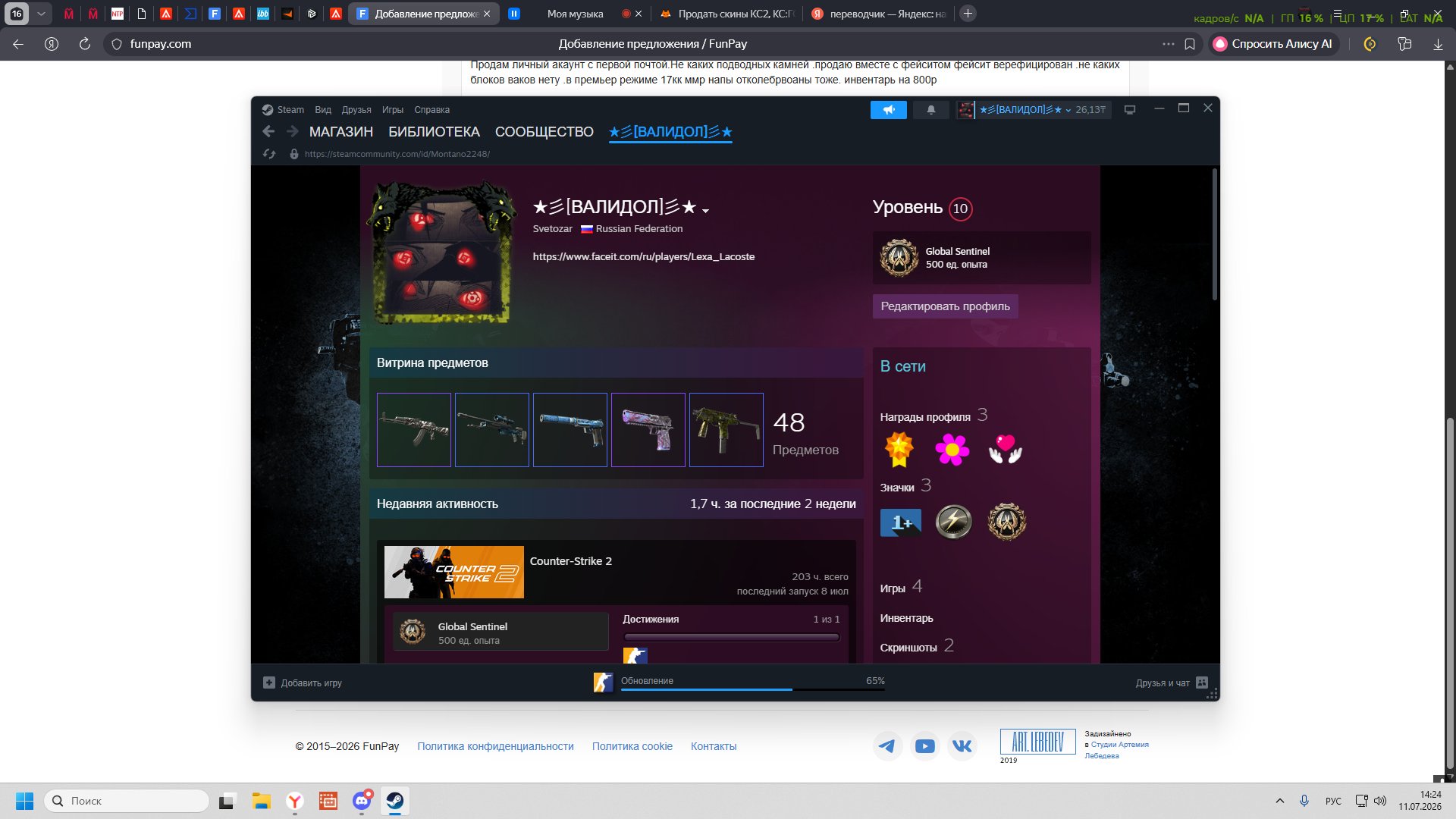Open the yellow circular extension icon

[1370, 44]
